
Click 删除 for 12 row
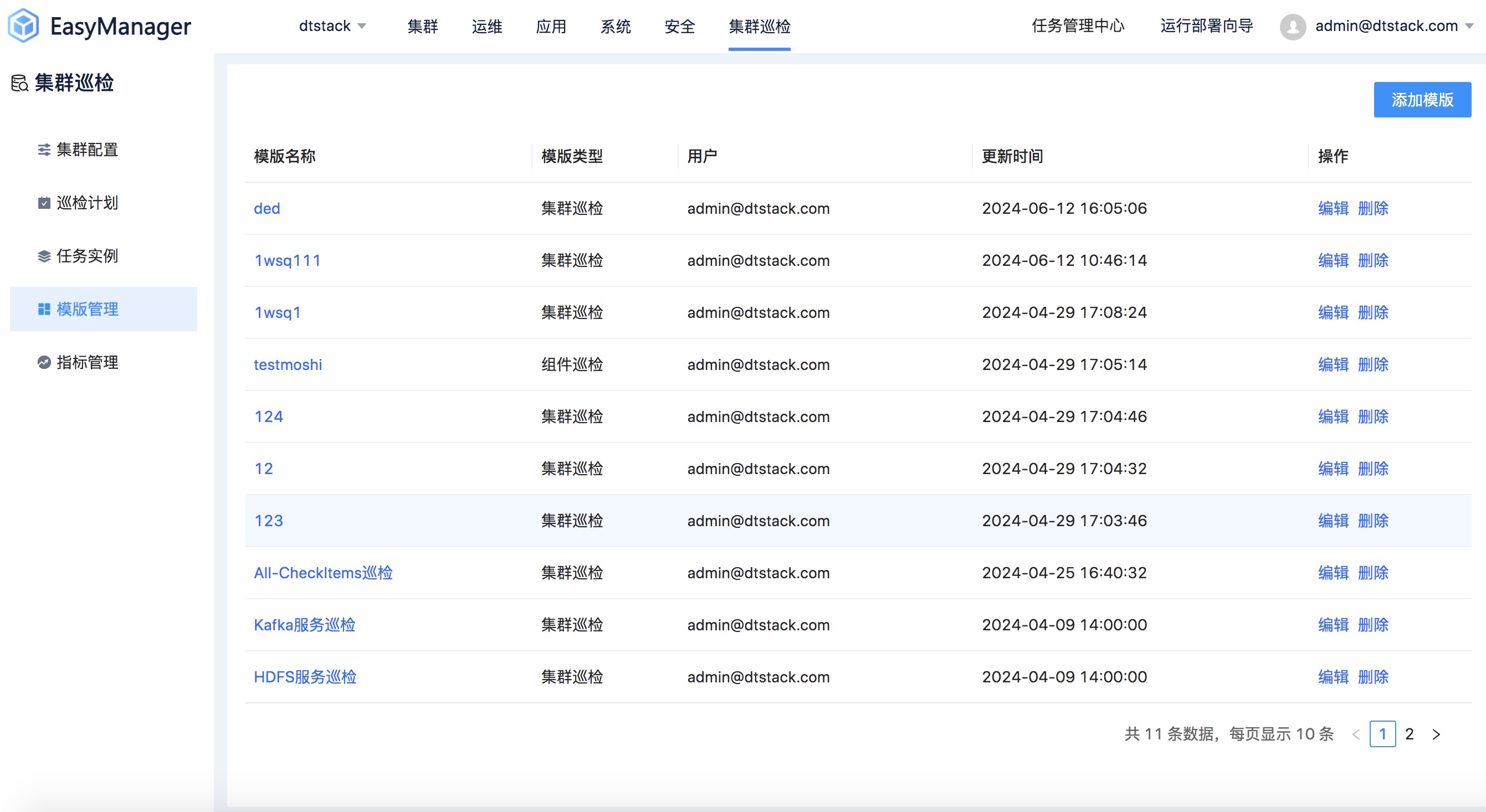[1373, 468]
